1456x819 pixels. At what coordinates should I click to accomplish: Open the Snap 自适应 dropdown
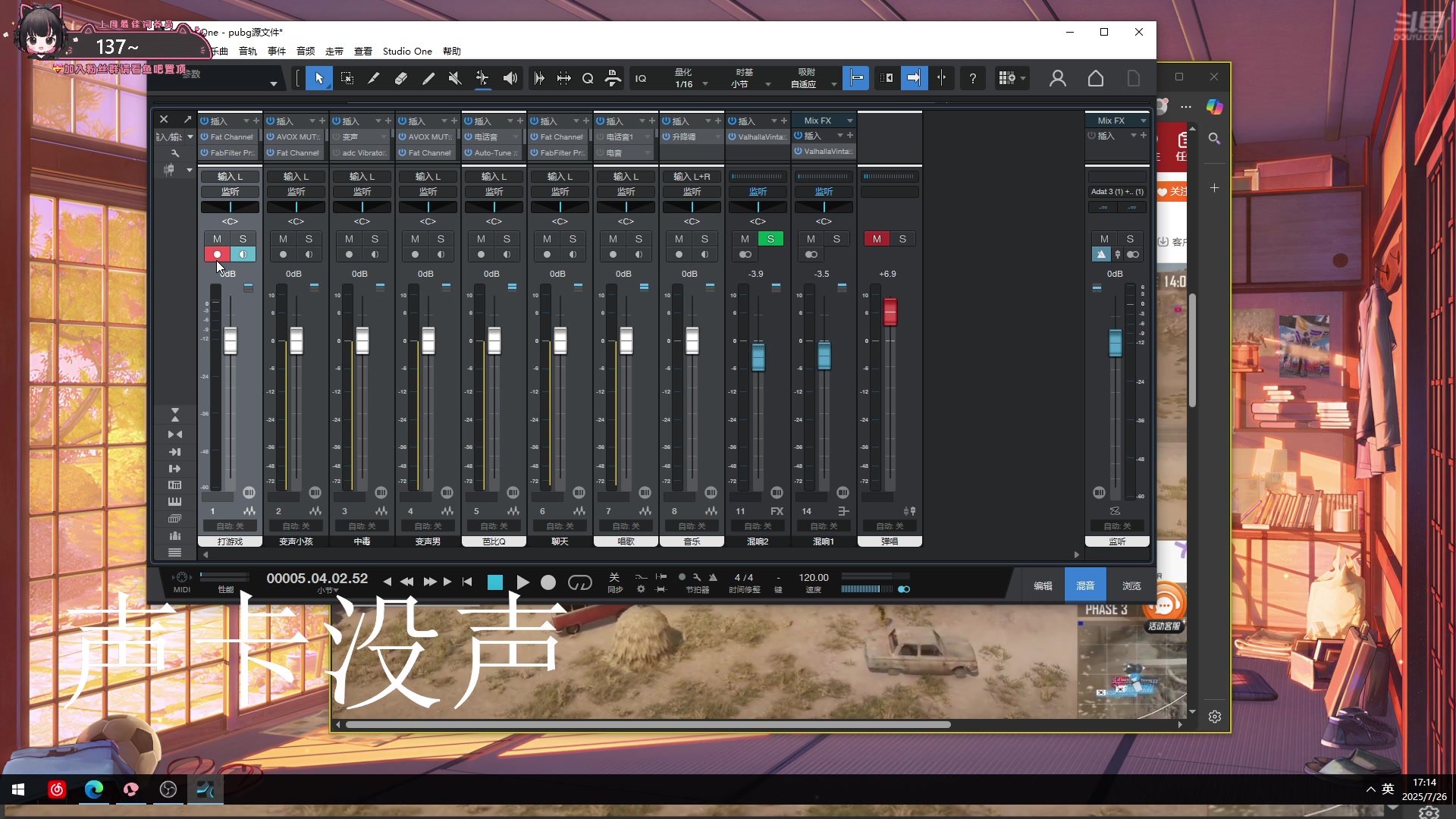[813, 78]
